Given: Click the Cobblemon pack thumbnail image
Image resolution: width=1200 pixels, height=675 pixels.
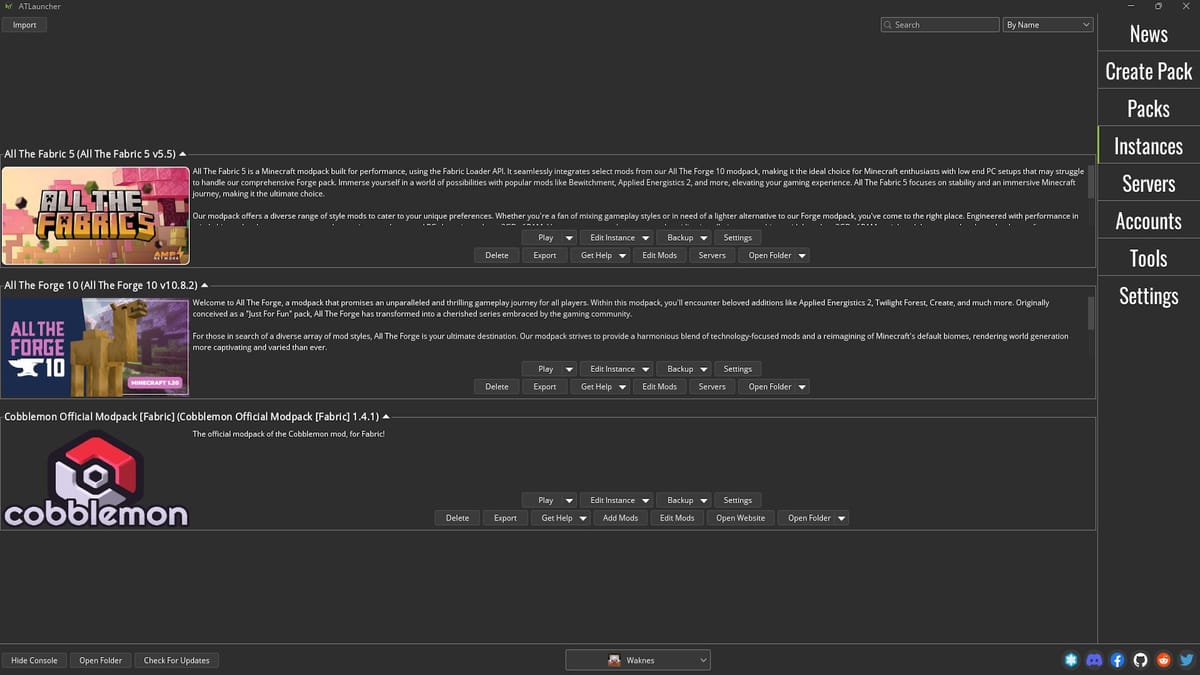Looking at the screenshot, I should click(x=95, y=480).
